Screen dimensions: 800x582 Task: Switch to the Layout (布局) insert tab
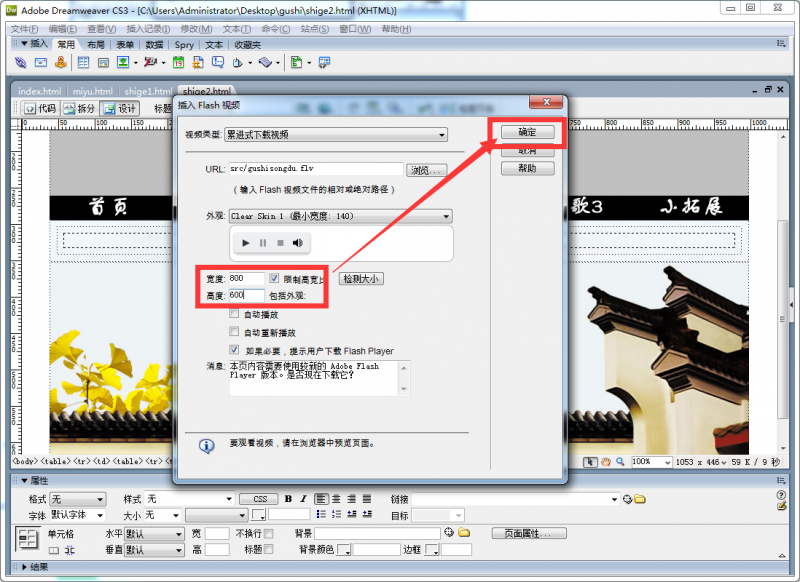pos(95,45)
